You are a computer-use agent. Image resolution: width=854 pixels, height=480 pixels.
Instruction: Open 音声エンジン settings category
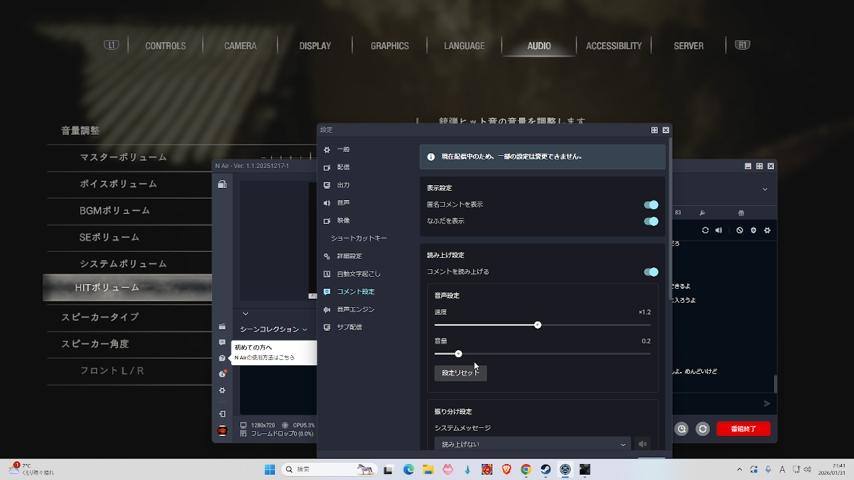[355, 309]
